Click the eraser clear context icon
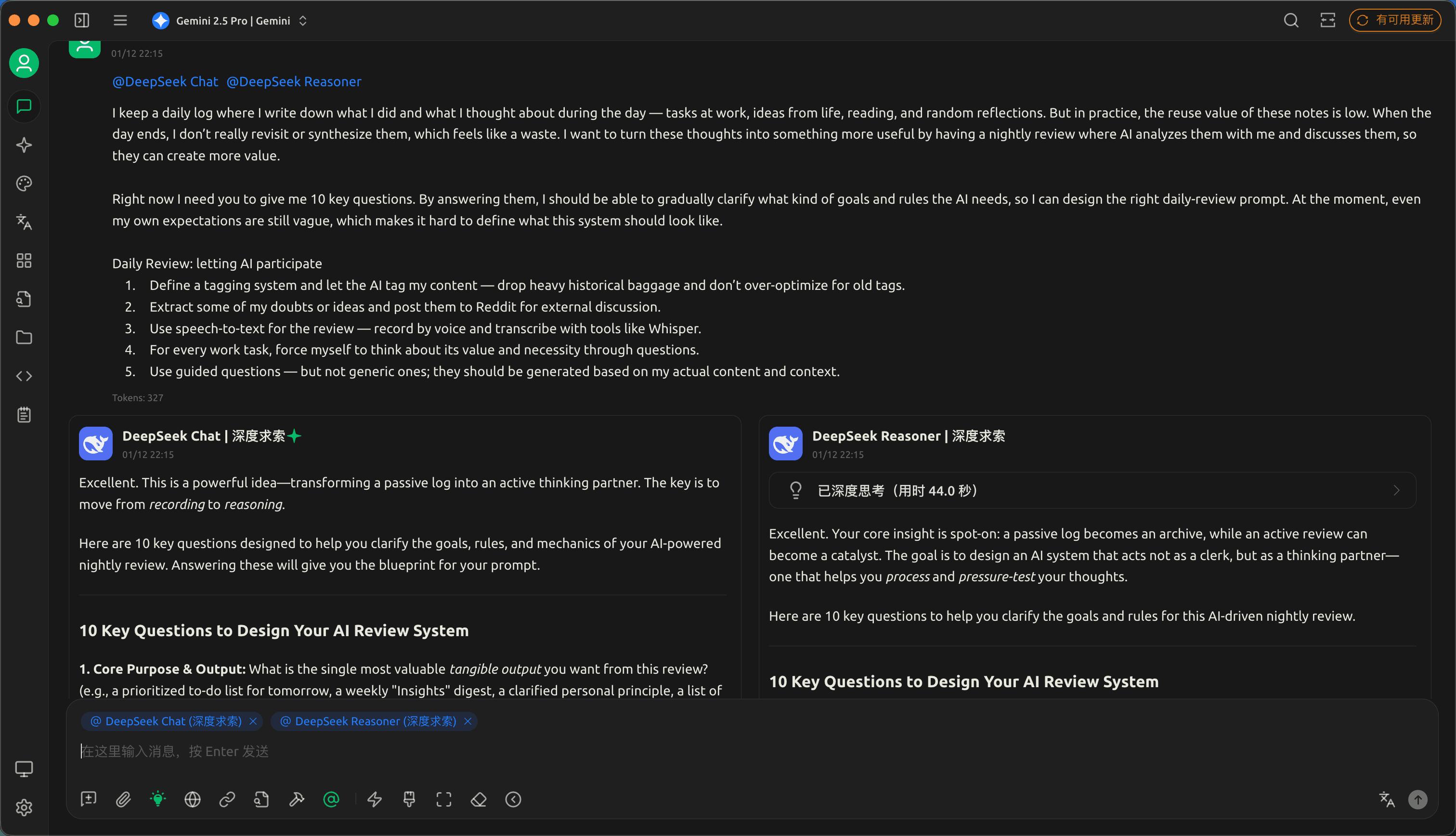This screenshot has height=836, width=1456. click(479, 799)
